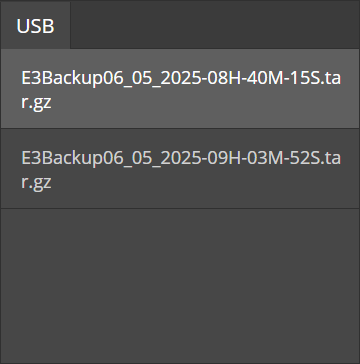
Task: Highlight the second row in the file list
Action: tap(180, 169)
